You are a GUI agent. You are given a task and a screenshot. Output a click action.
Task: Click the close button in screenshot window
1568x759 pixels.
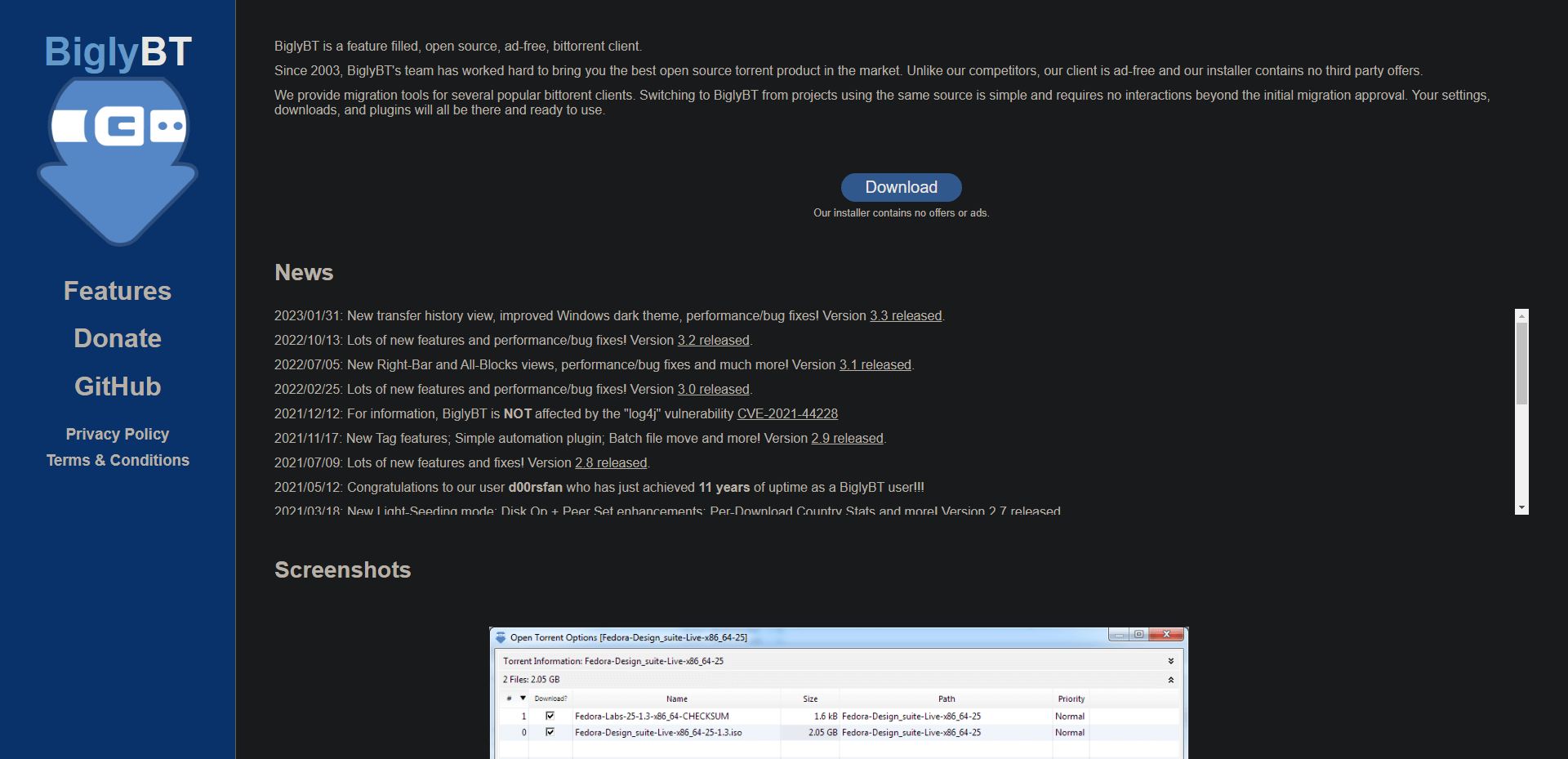click(1166, 634)
